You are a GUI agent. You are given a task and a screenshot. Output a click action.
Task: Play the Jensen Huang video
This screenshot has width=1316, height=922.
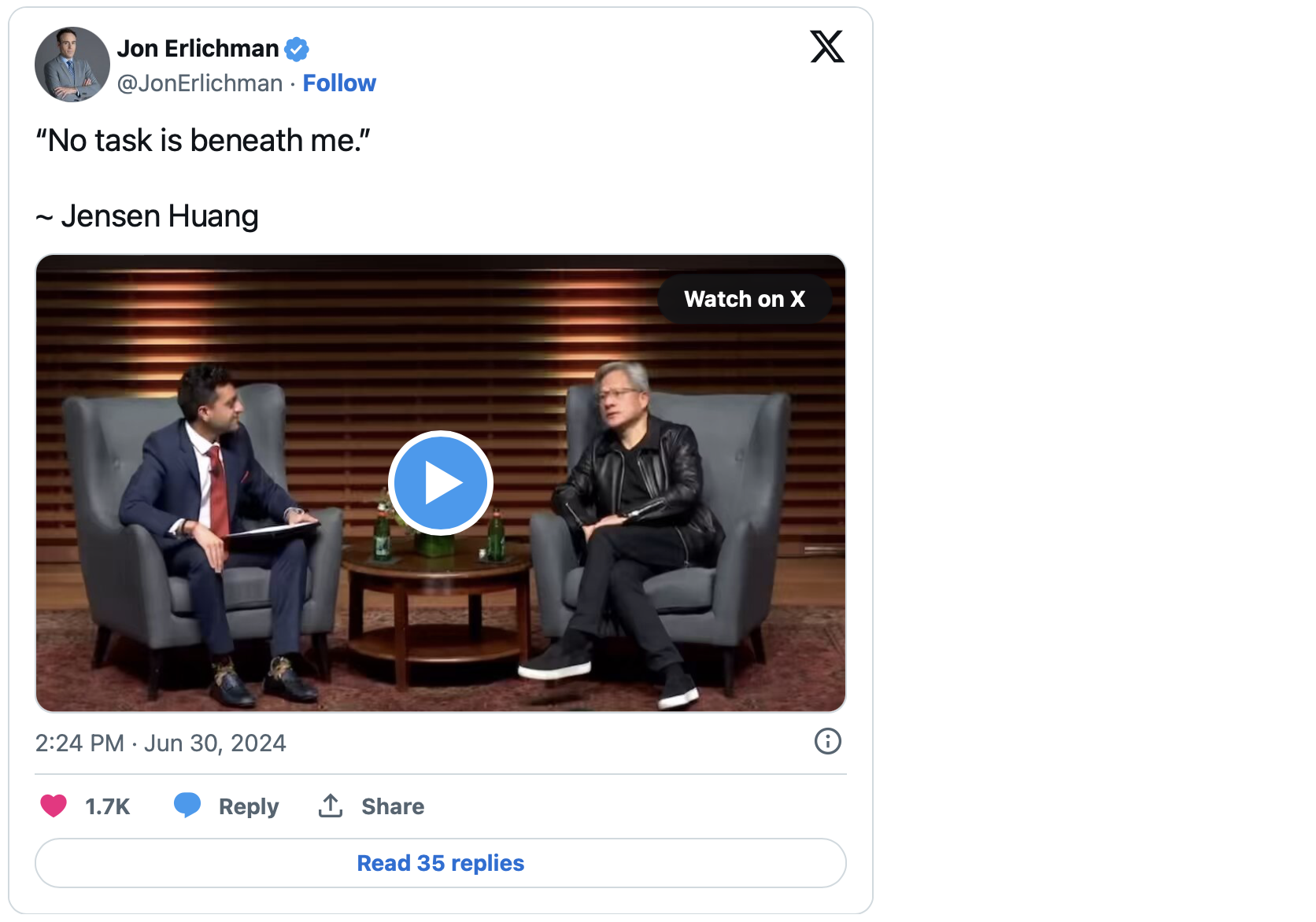(x=441, y=483)
